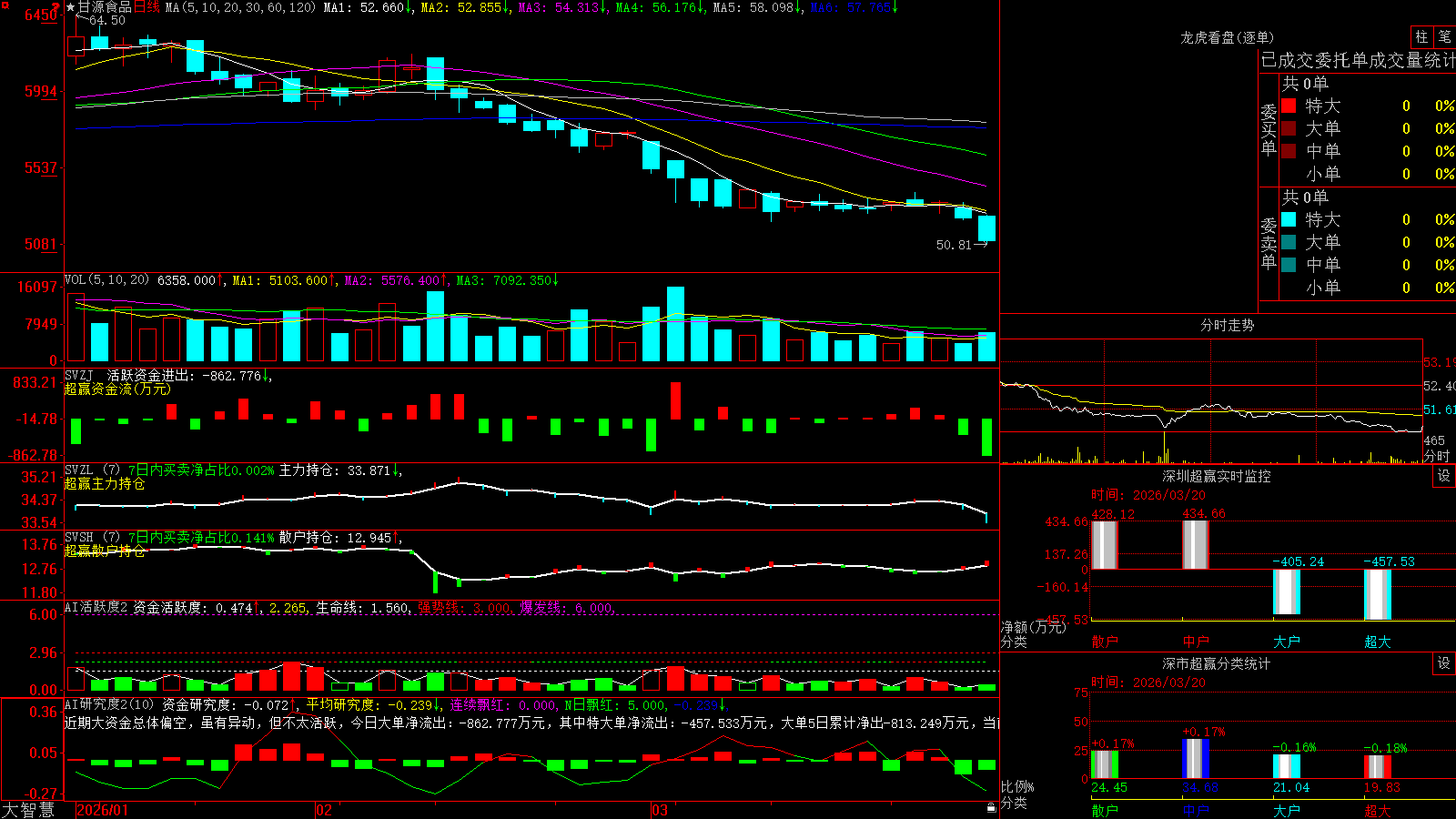Click the 大户 bar showing -405.24
Viewport: 1456px width, 819px height.
pyautogui.click(x=1287, y=591)
